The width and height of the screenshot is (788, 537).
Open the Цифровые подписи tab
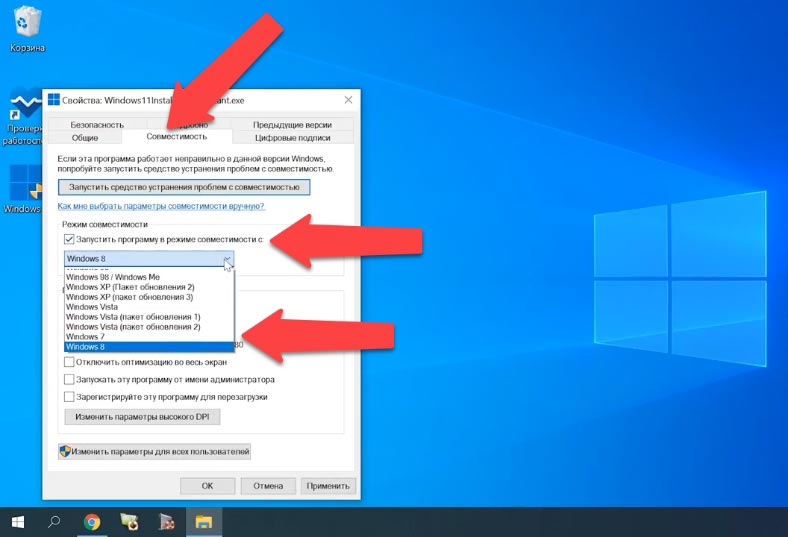coord(292,138)
